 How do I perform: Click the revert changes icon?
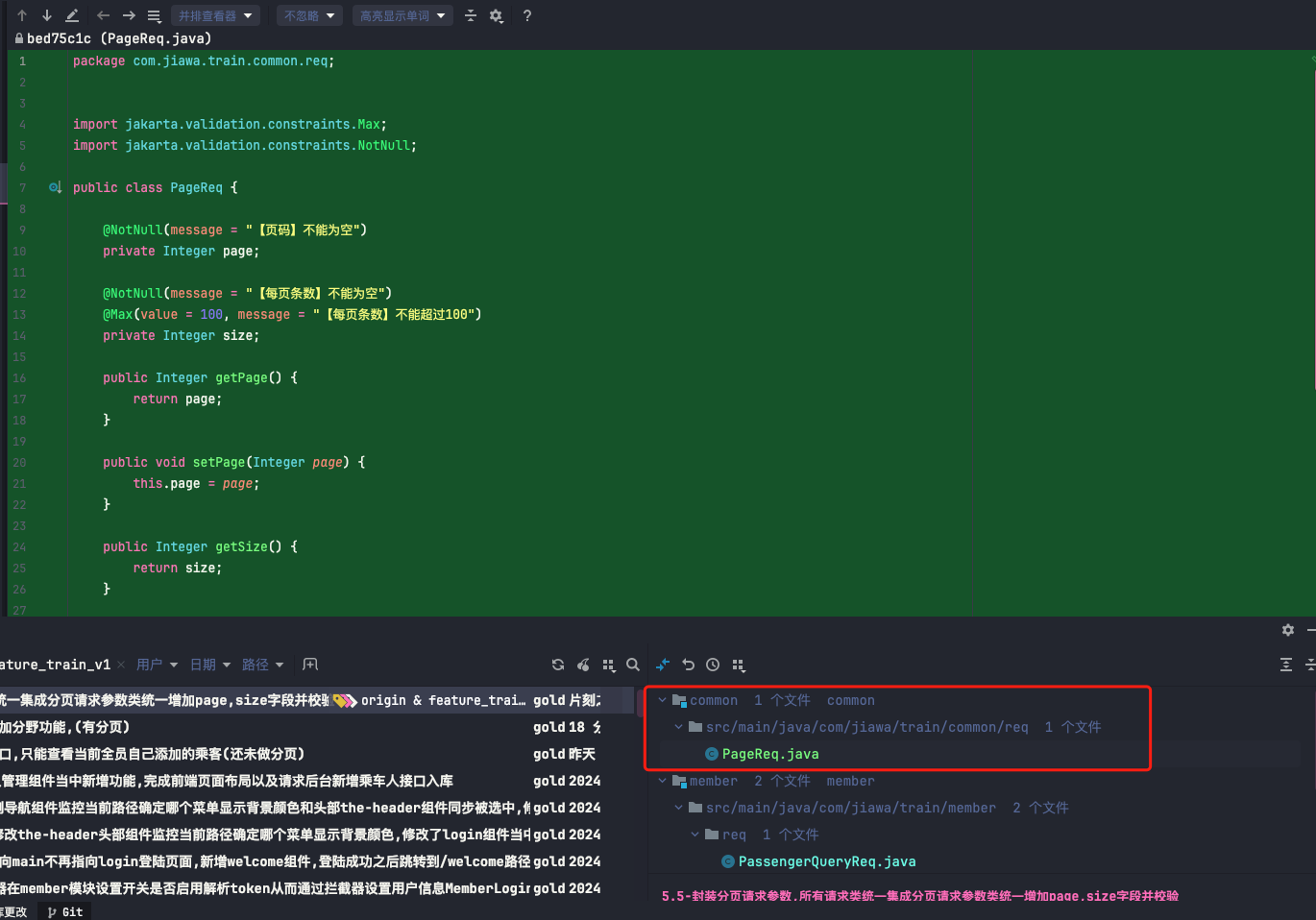point(688,665)
